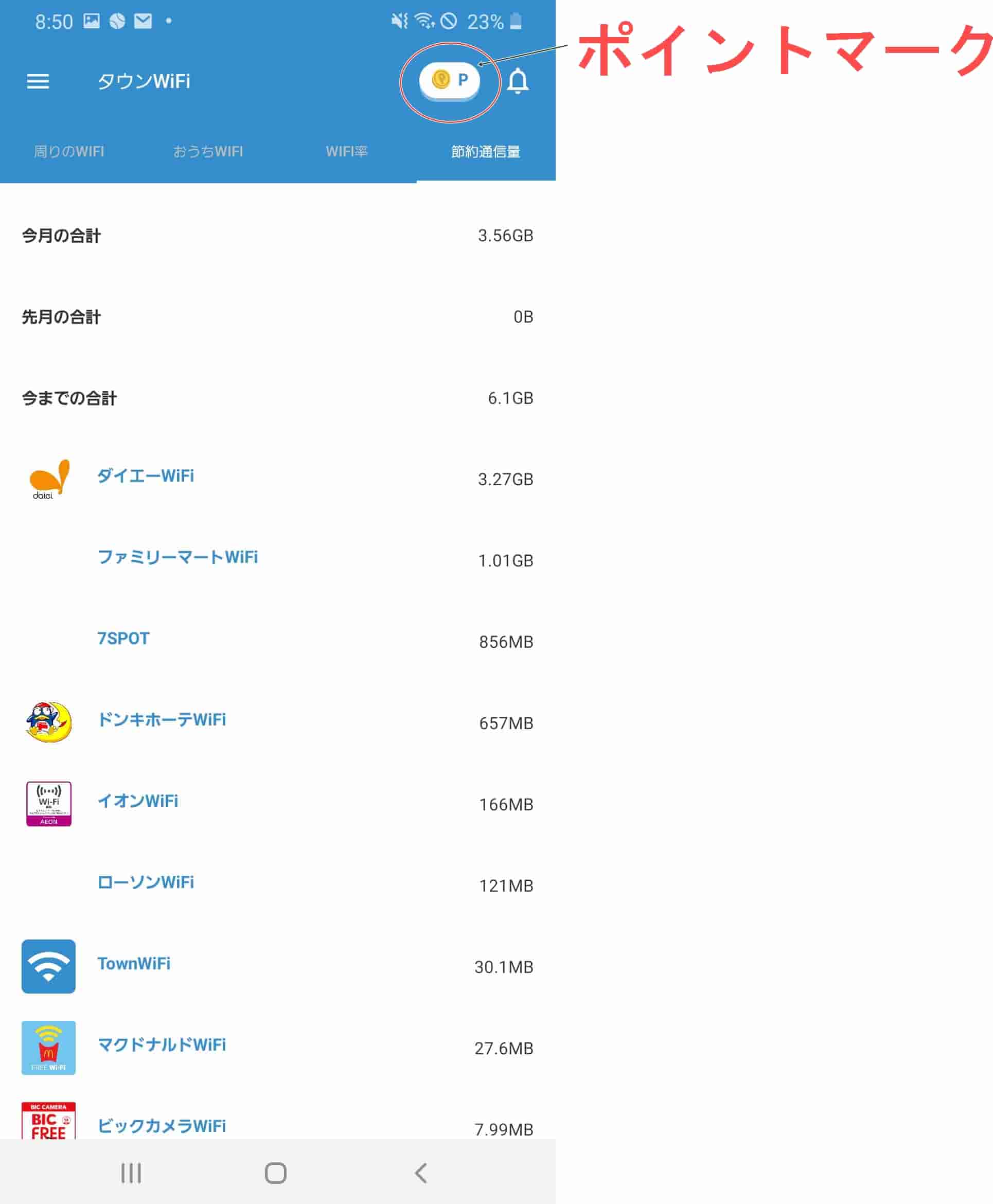Tap the 30.1MB value for TownWiFi
993x1204 pixels.
point(504,967)
